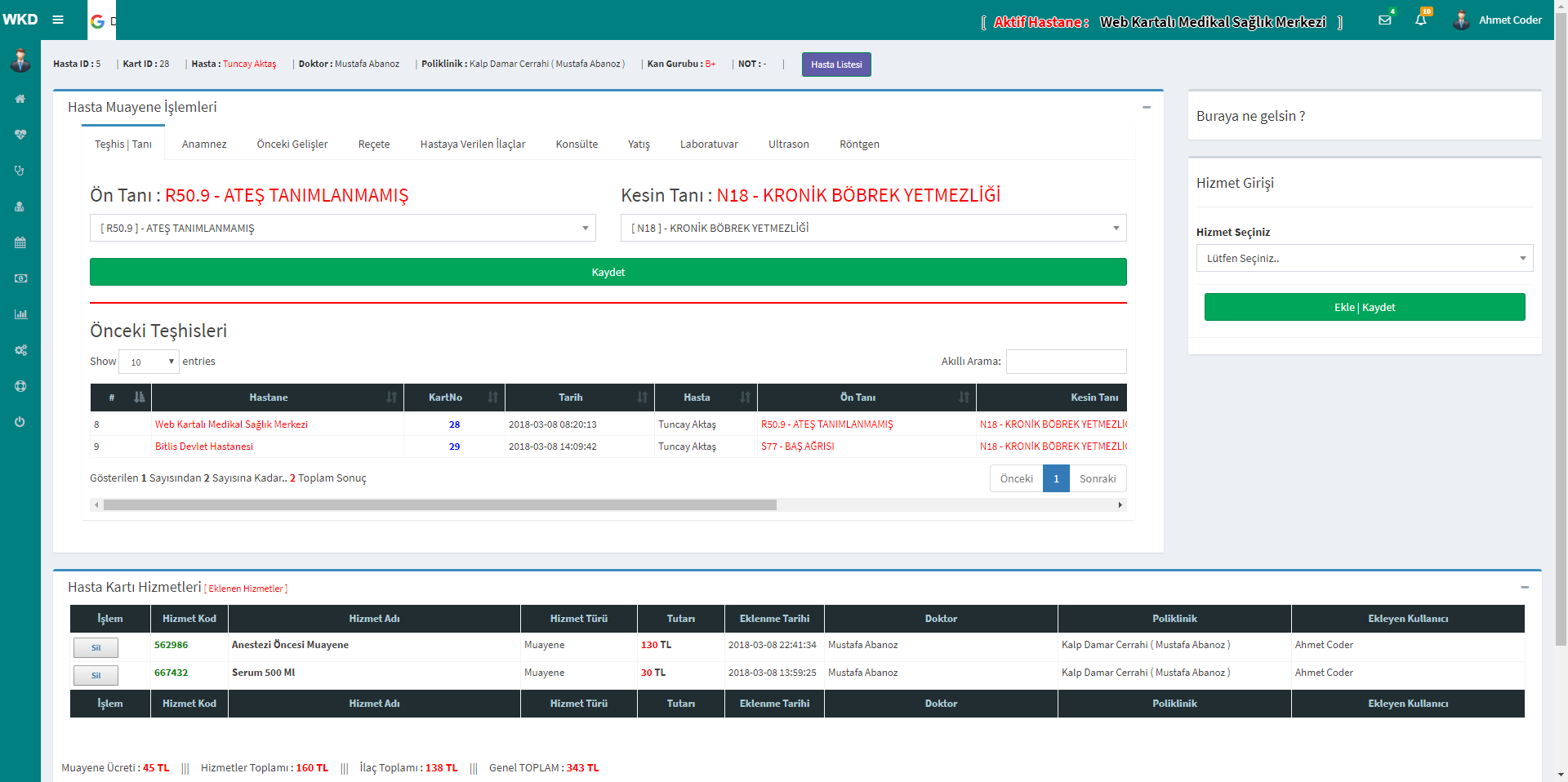Screen dimensions: 1568x782
Task: Switch to the Reçete tab
Action: pyautogui.click(x=374, y=144)
